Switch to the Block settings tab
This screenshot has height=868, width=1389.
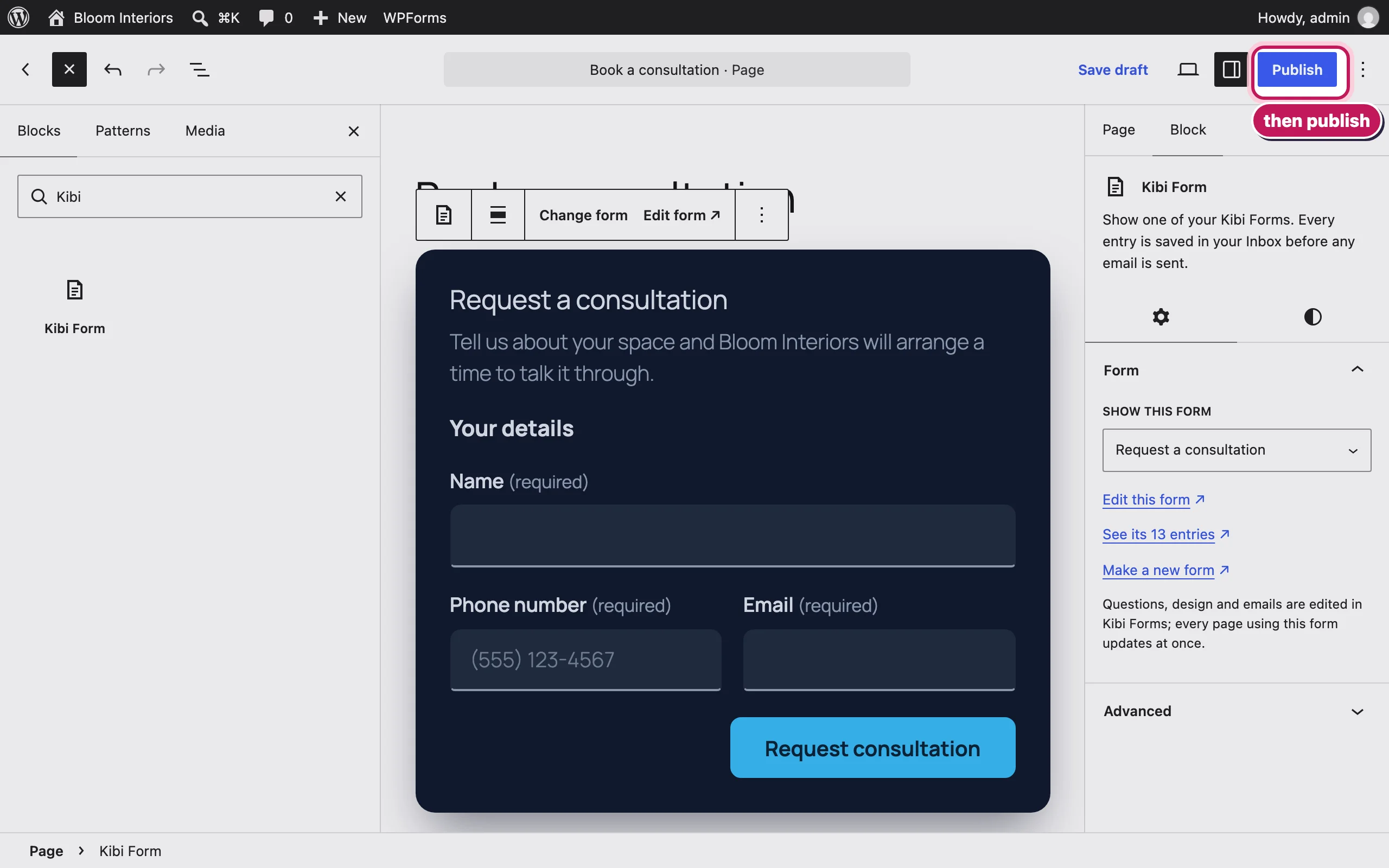1188,130
